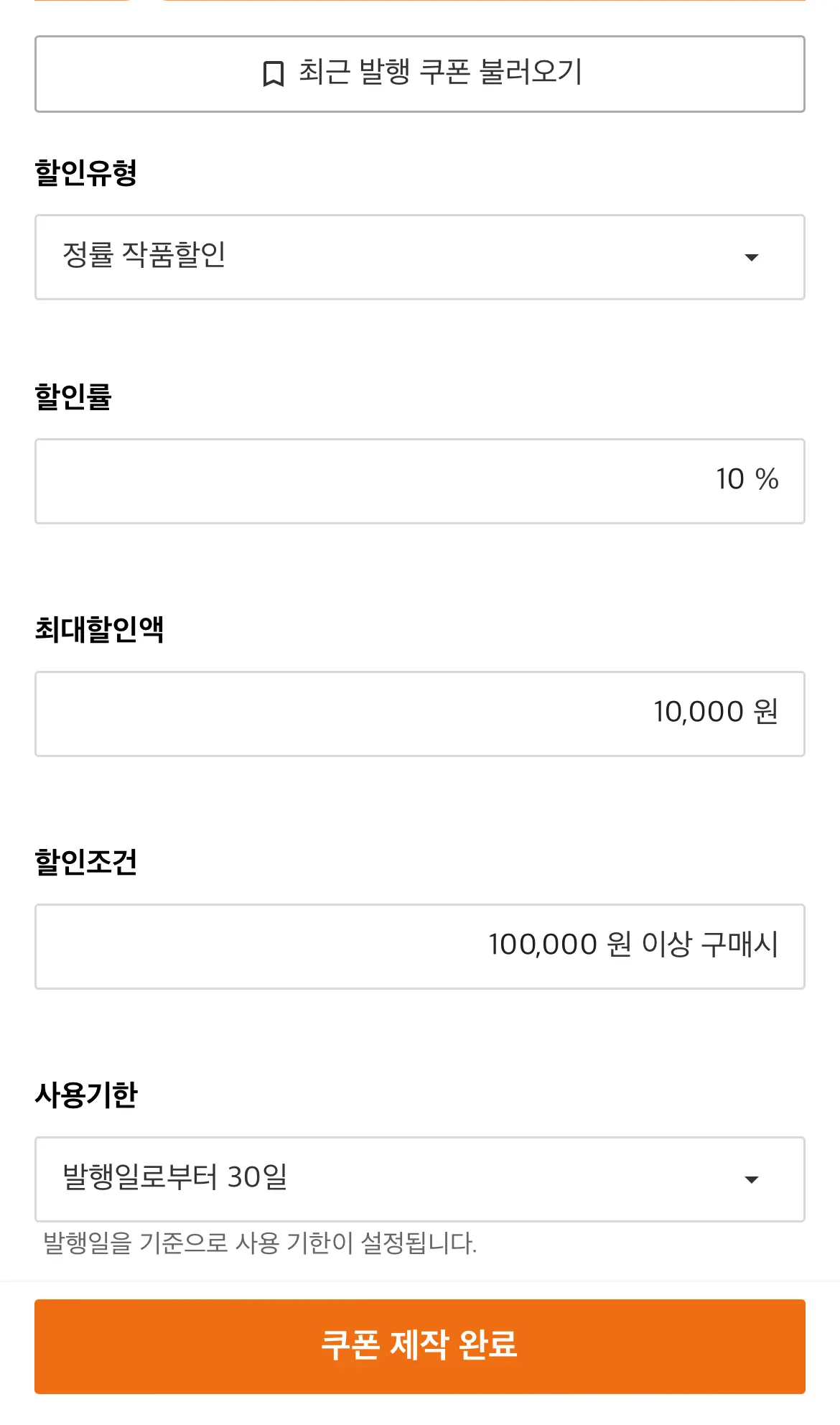Open the 발행일로부터 30일 expiry dropdown
The image size is (840, 1425).
pyautogui.click(x=402, y=1179)
